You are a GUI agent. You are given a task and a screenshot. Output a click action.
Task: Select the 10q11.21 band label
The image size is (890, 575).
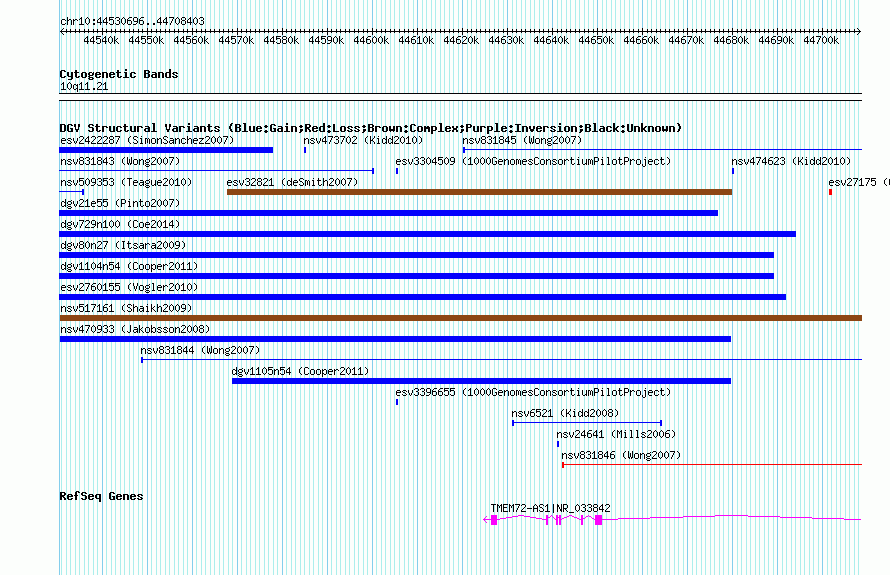tap(84, 86)
